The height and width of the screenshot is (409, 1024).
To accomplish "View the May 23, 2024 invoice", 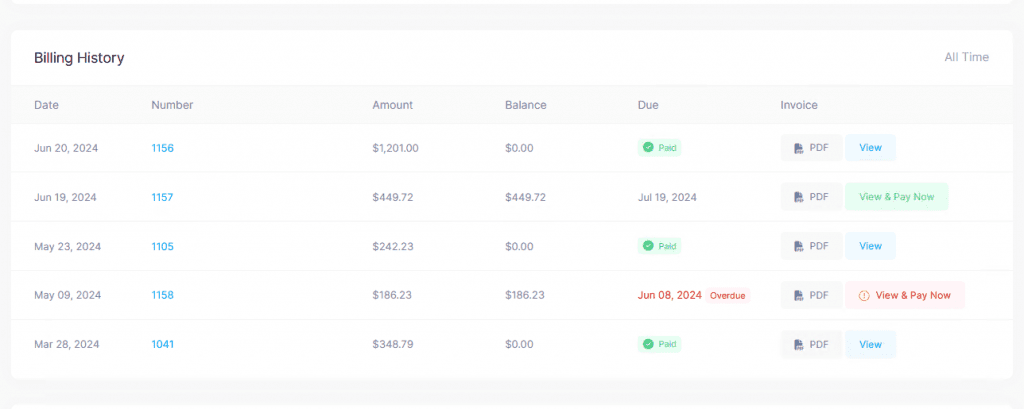I will [870, 246].
